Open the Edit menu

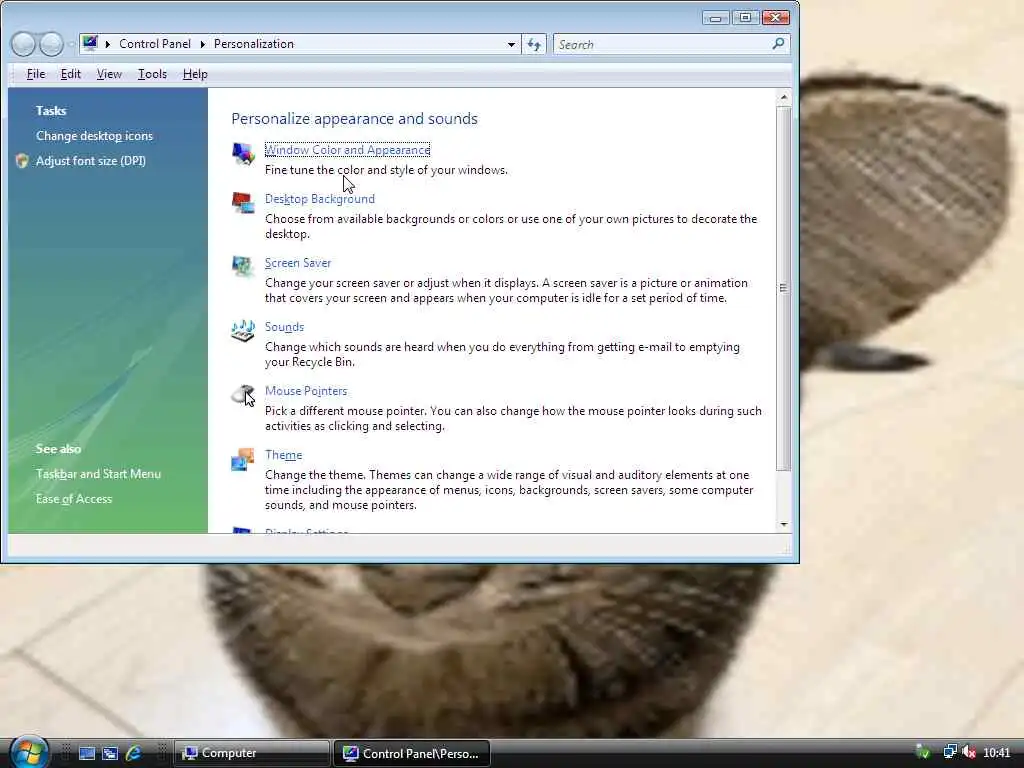[71, 74]
